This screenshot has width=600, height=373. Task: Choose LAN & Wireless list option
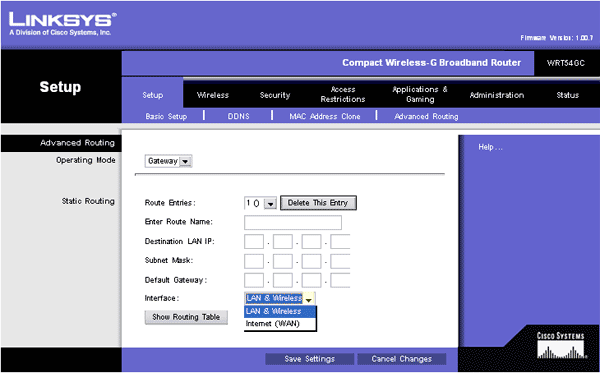(280, 311)
